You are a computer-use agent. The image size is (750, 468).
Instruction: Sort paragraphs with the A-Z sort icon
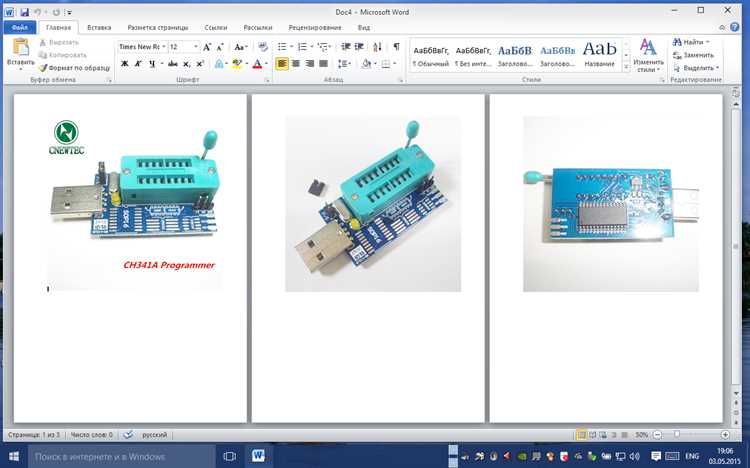point(377,47)
